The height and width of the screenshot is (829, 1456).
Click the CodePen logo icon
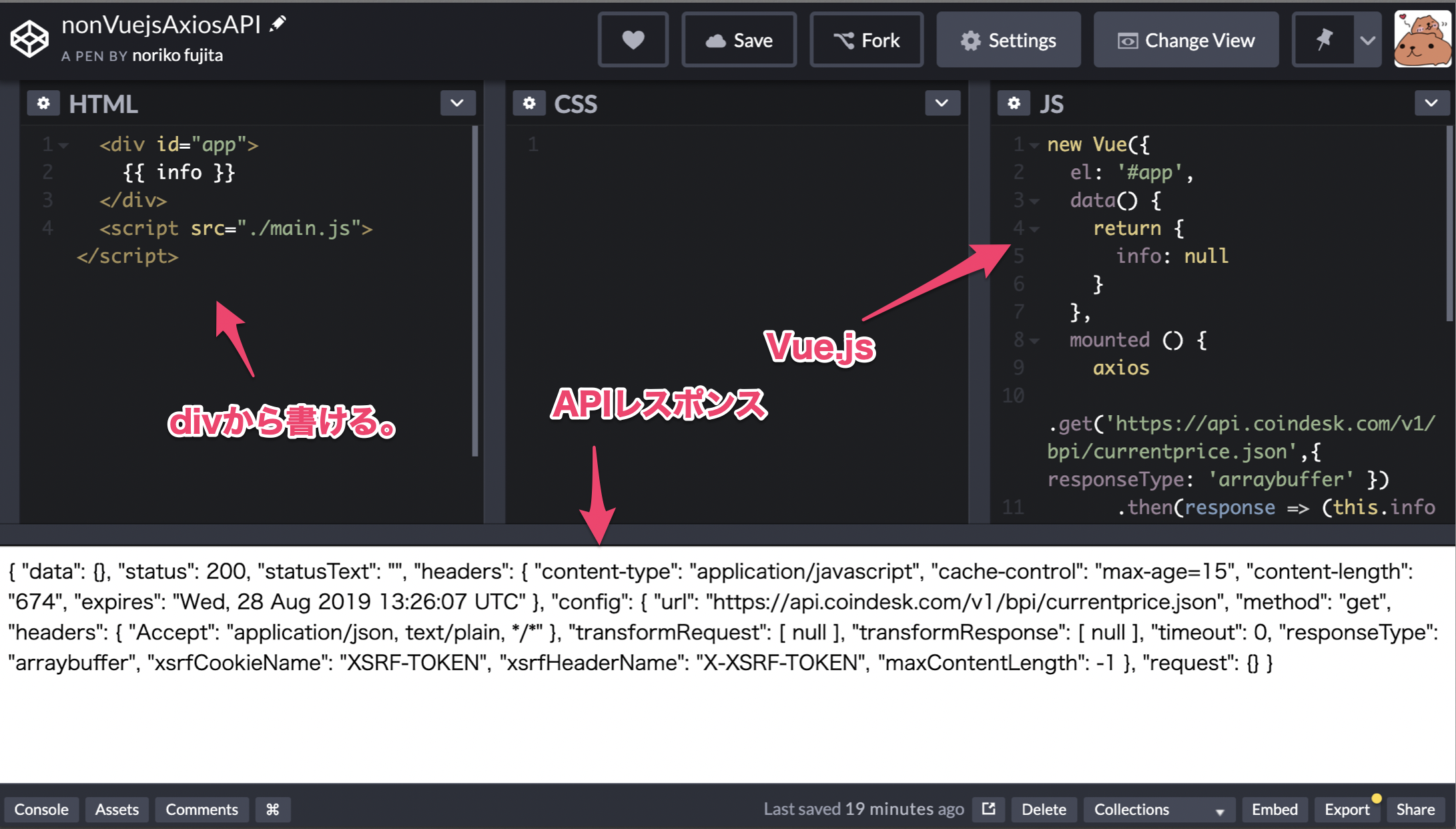click(29, 39)
